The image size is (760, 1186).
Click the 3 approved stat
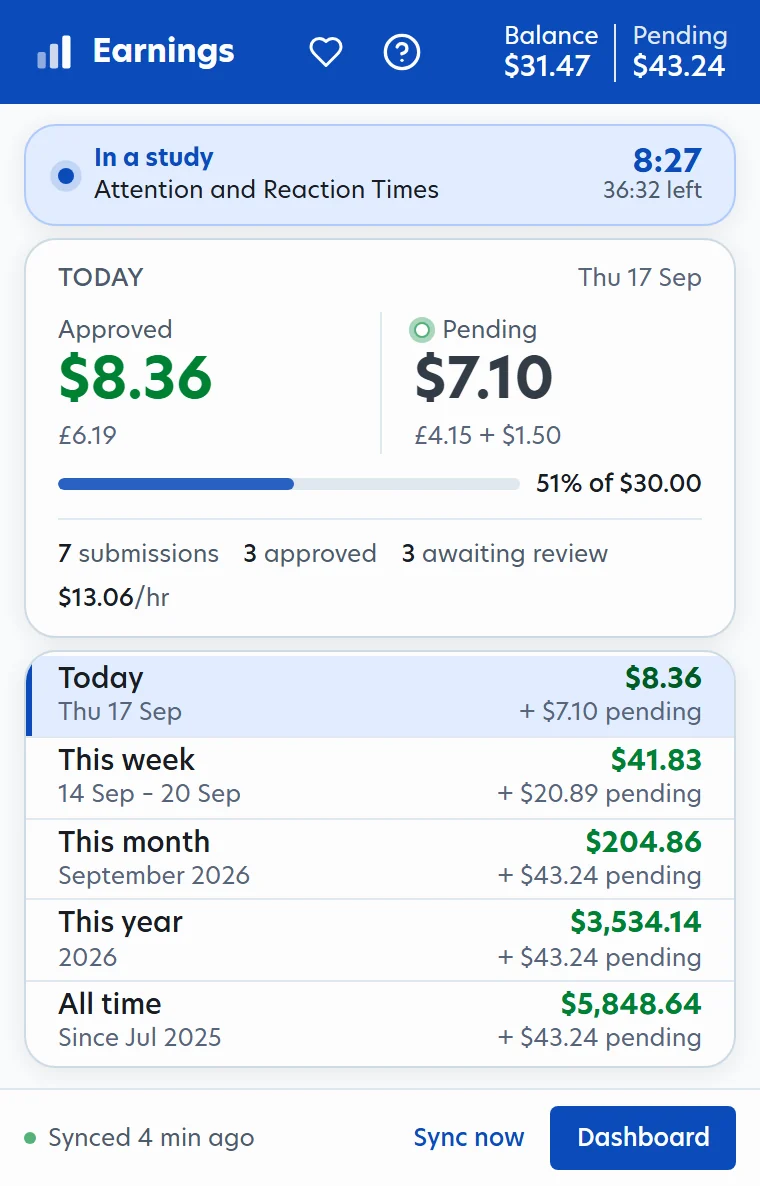click(310, 554)
